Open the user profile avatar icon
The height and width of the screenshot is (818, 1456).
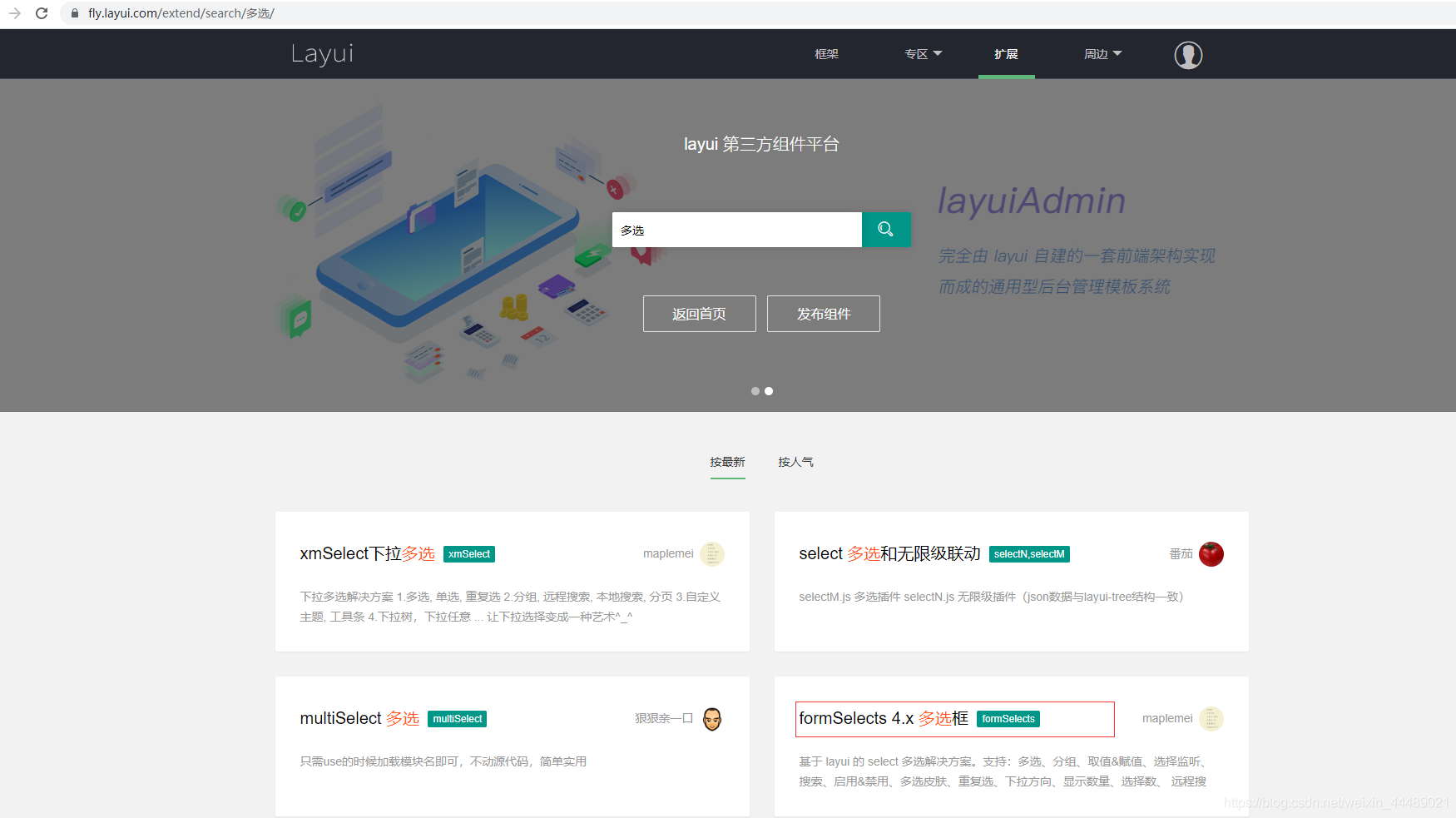[1188, 54]
